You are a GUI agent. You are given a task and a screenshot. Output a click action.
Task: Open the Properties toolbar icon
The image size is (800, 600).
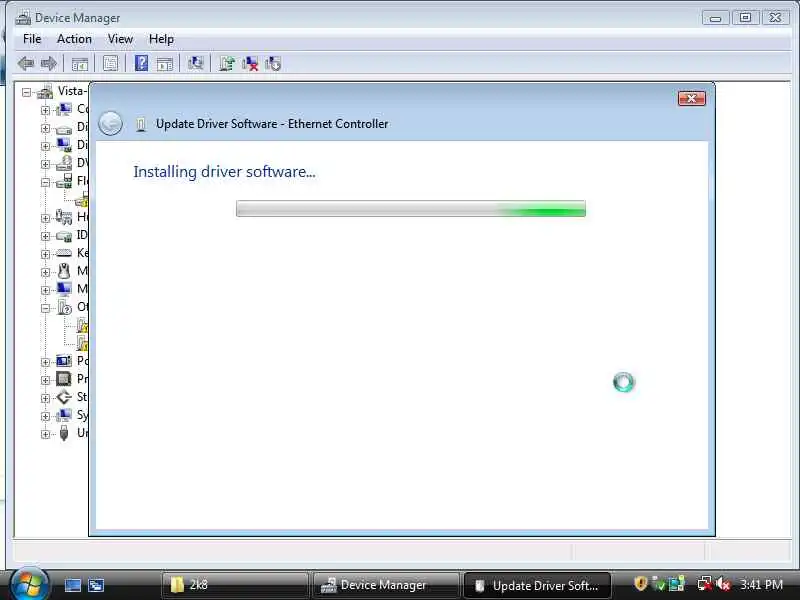(110, 63)
